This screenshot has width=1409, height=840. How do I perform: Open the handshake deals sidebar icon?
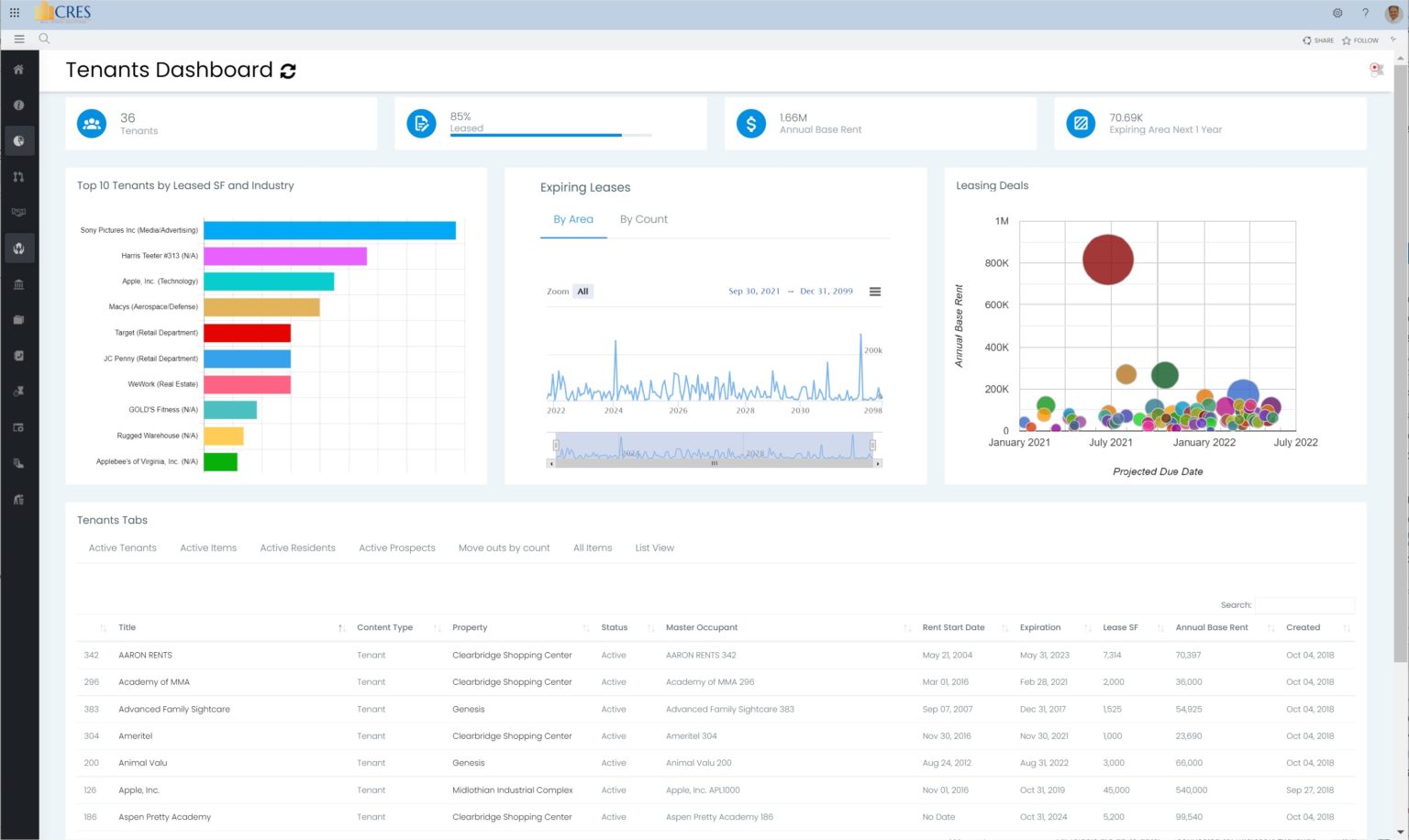coord(18,213)
